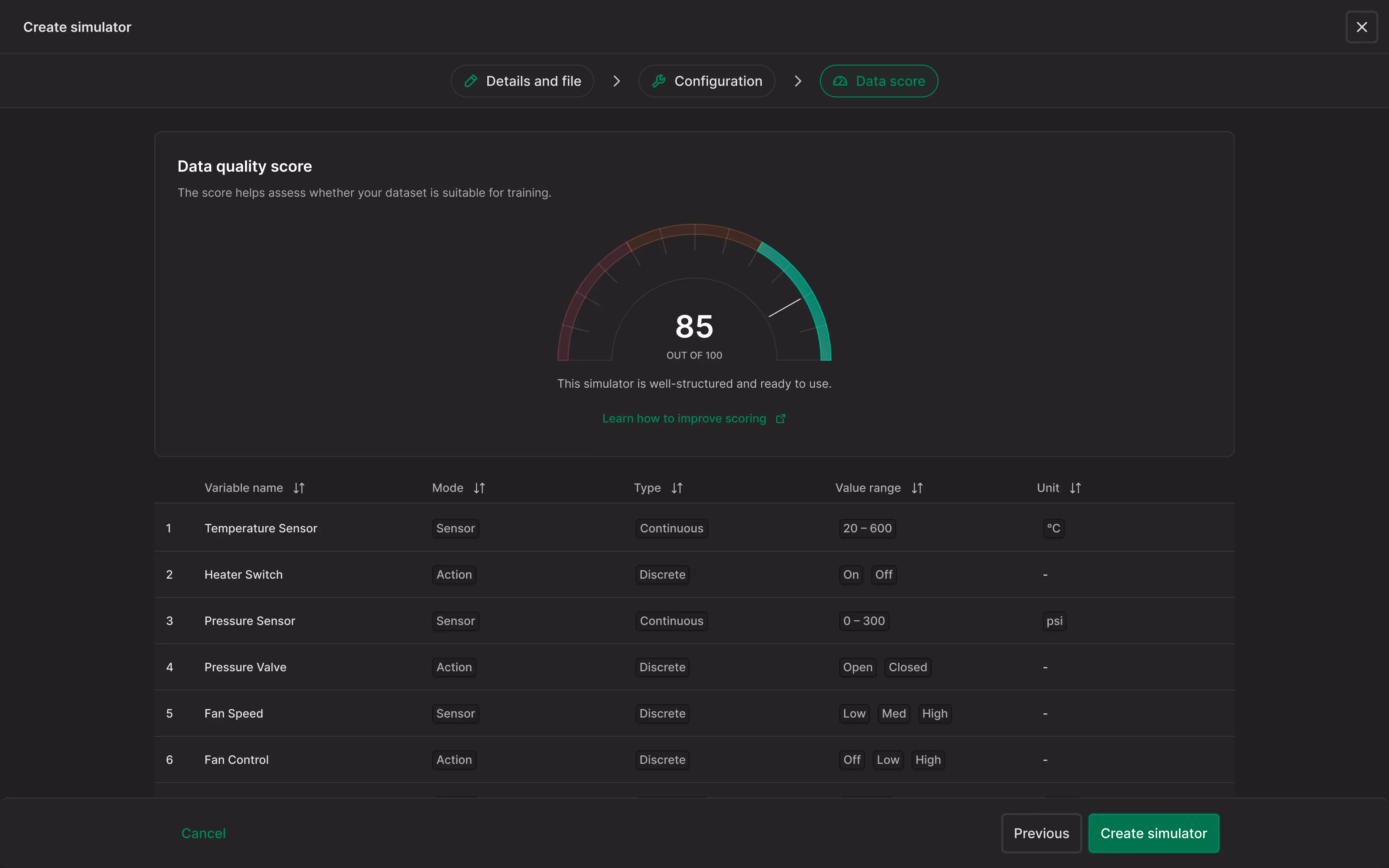Click the Open value in Pressure Valve row
Image resolution: width=1389 pixels, height=868 pixels.
tap(857, 667)
